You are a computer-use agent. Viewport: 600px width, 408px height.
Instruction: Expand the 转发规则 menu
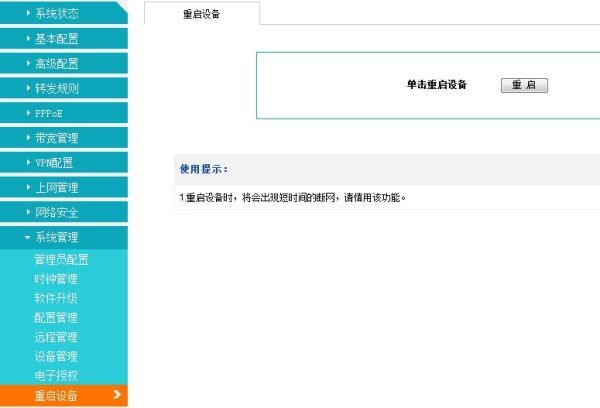coord(64,88)
